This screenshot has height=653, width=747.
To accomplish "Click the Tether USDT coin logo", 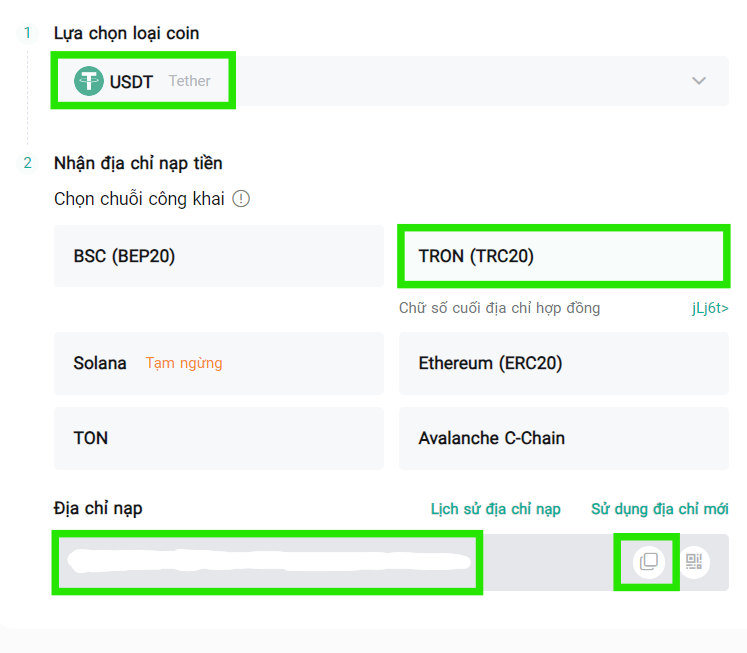I will point(89,81).
